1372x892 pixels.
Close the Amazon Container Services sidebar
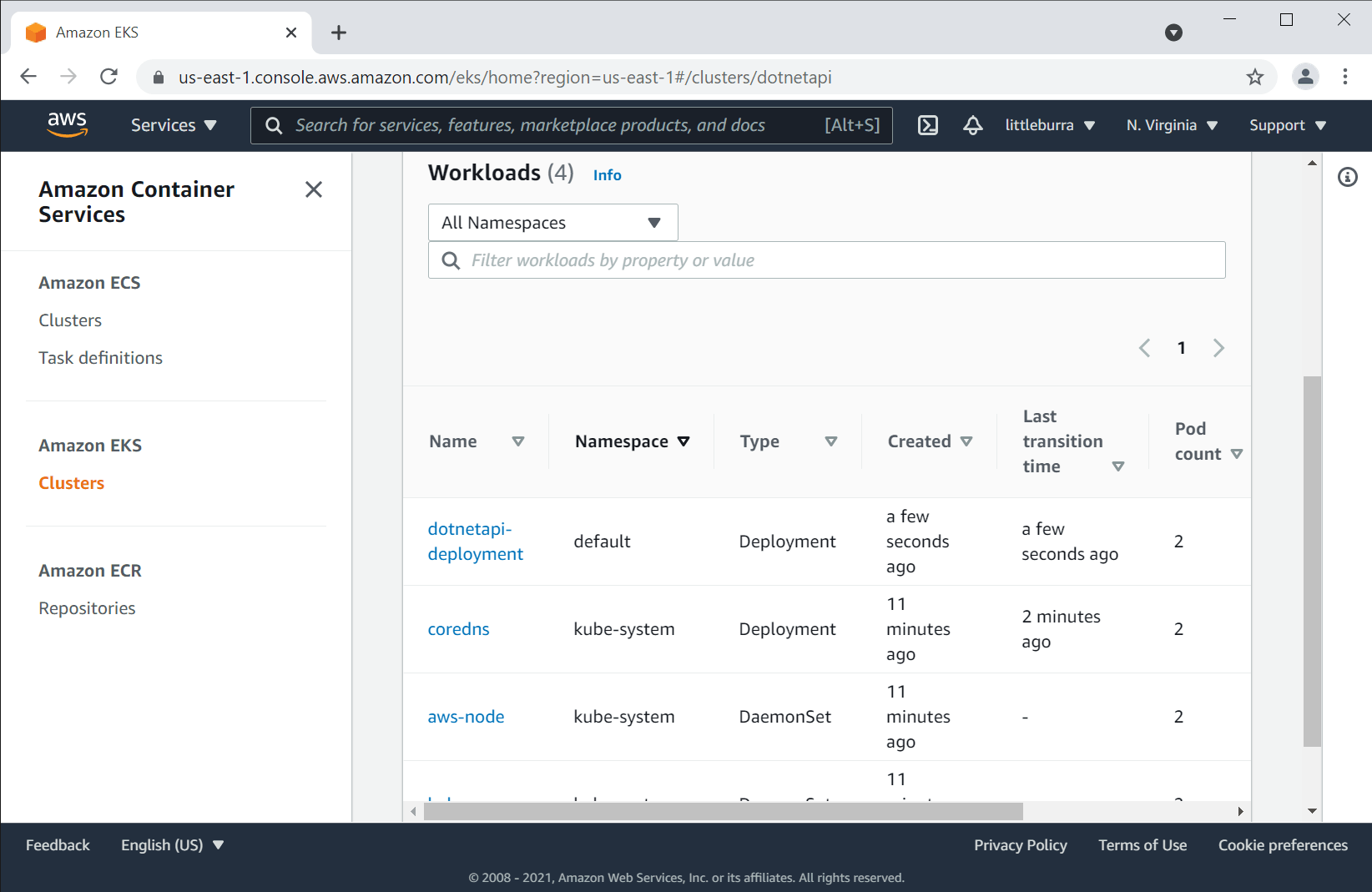tap(314, 189)
